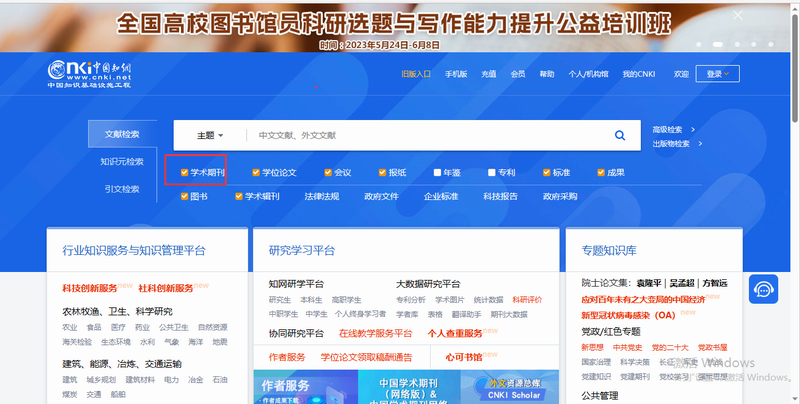Open 心可书馆 link

click(464, 357)
